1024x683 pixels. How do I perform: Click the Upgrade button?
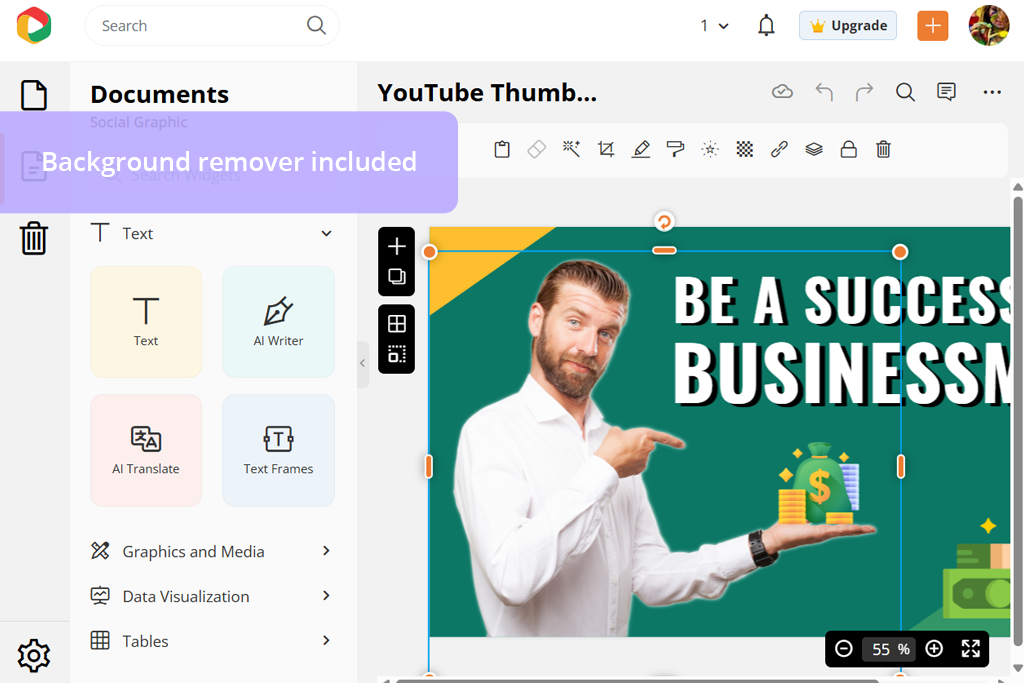point(848,25)
